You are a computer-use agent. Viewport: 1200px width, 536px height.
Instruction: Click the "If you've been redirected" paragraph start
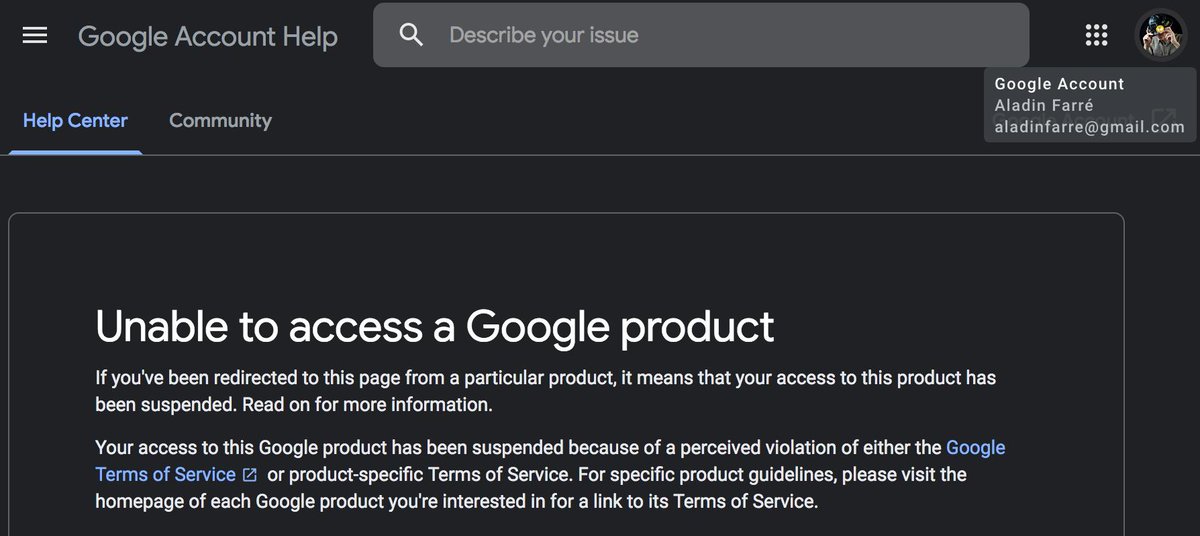(x=180, y=378)
